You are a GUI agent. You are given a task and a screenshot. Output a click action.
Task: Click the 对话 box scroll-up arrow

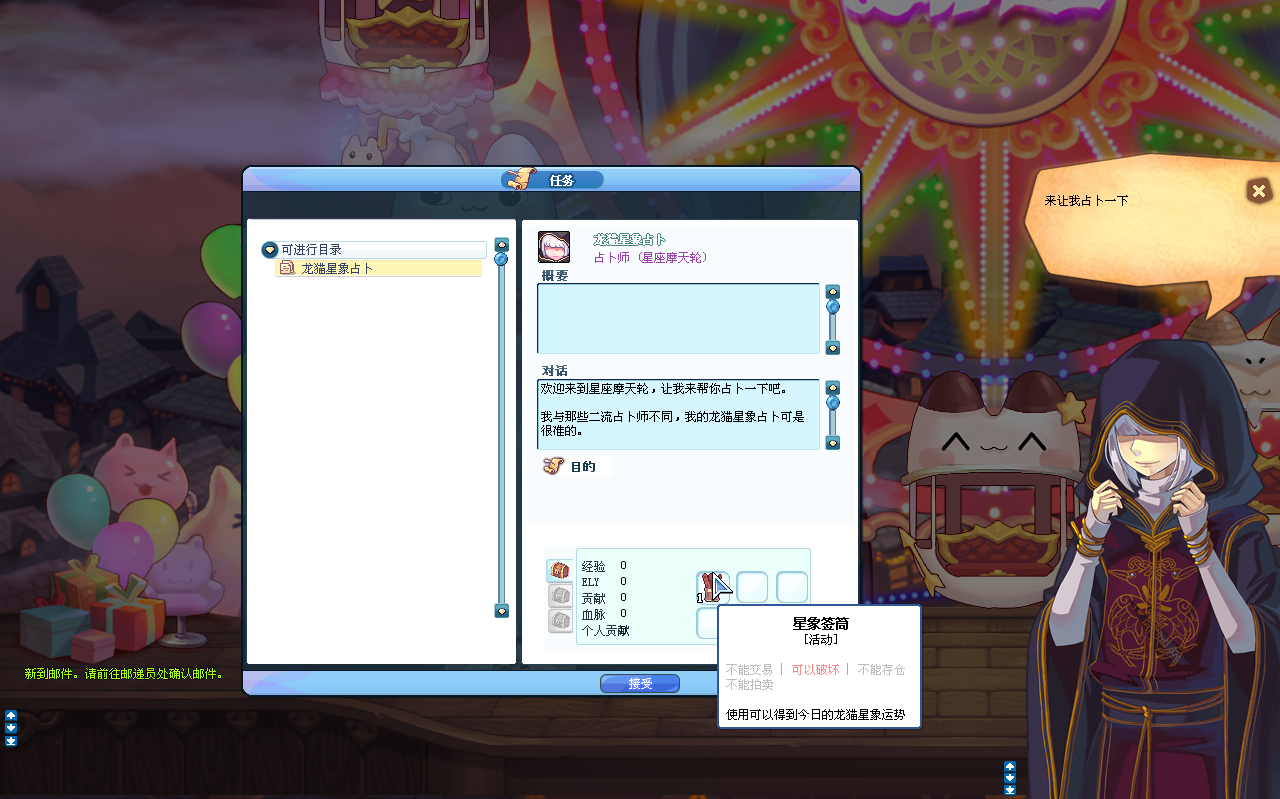(833, 388)
